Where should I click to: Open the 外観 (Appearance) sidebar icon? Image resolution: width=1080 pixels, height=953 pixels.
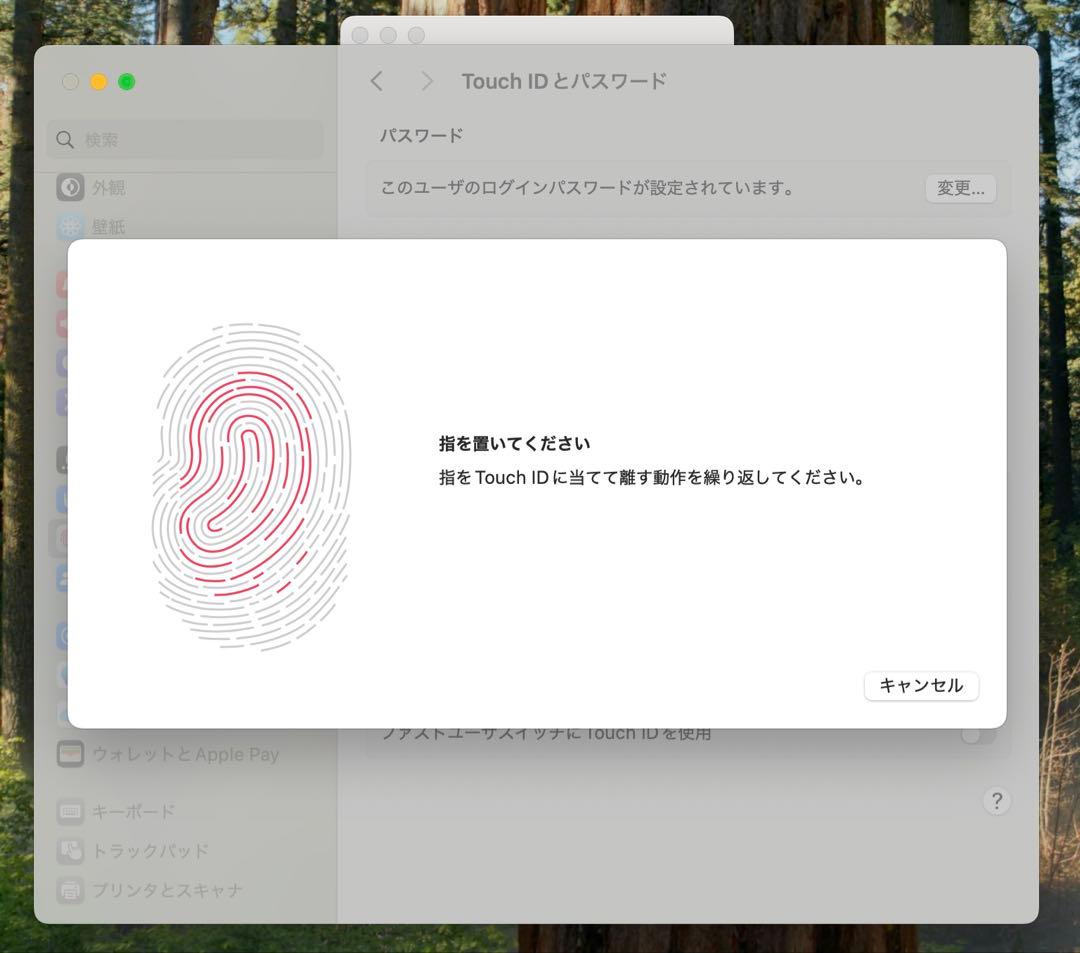point(70,187)
